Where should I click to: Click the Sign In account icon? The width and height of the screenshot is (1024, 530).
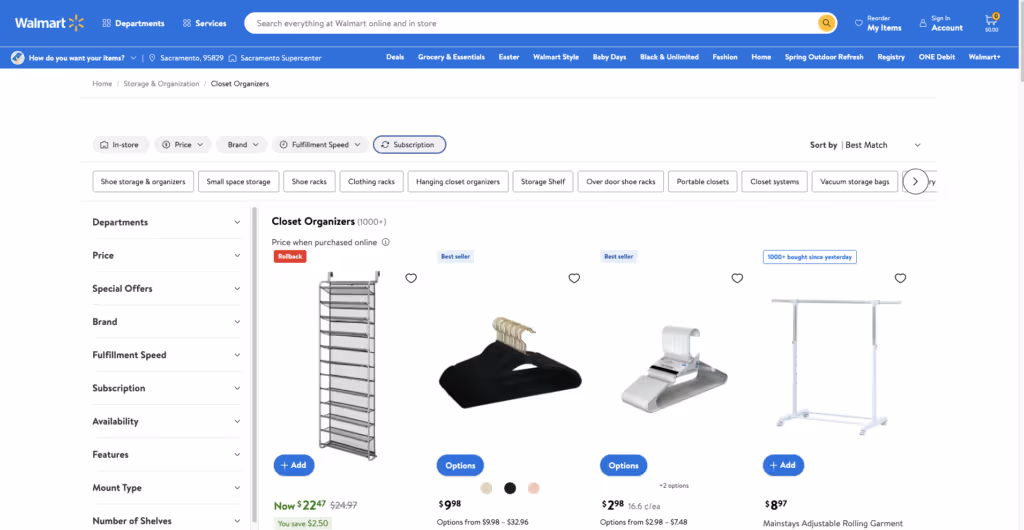click(923, 23)
